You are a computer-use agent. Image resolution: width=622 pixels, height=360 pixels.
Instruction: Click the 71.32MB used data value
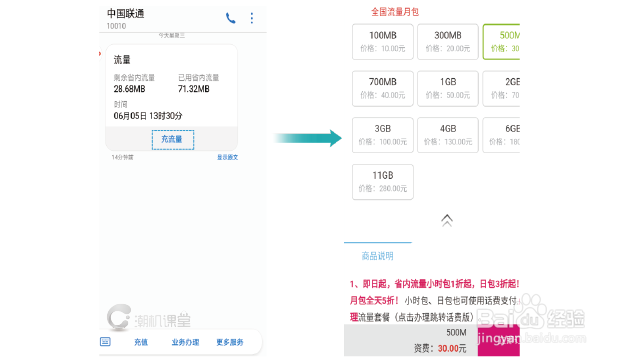click(x=194, y=89)
